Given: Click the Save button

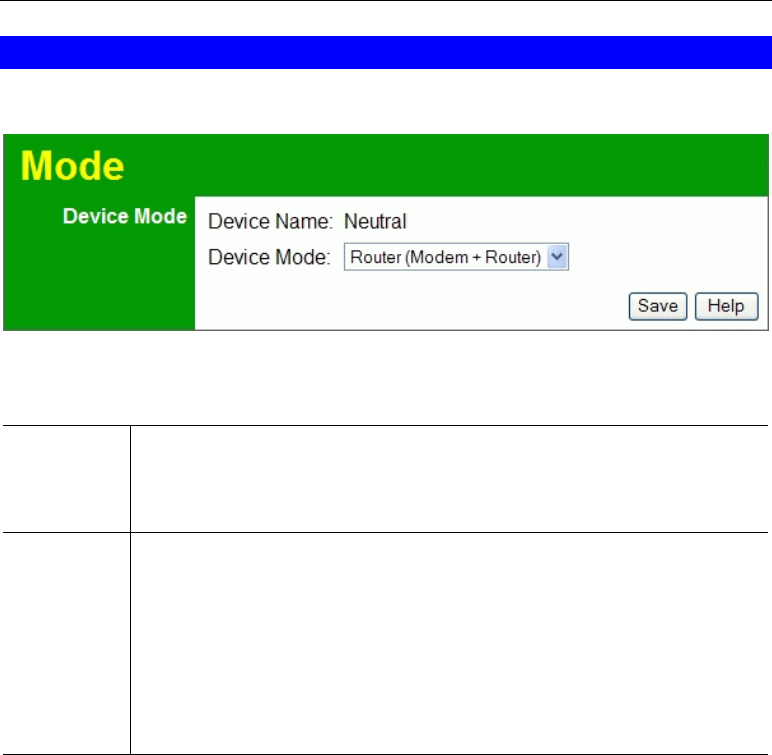Looking at the screenshot, I should click(x=658, y=306).
